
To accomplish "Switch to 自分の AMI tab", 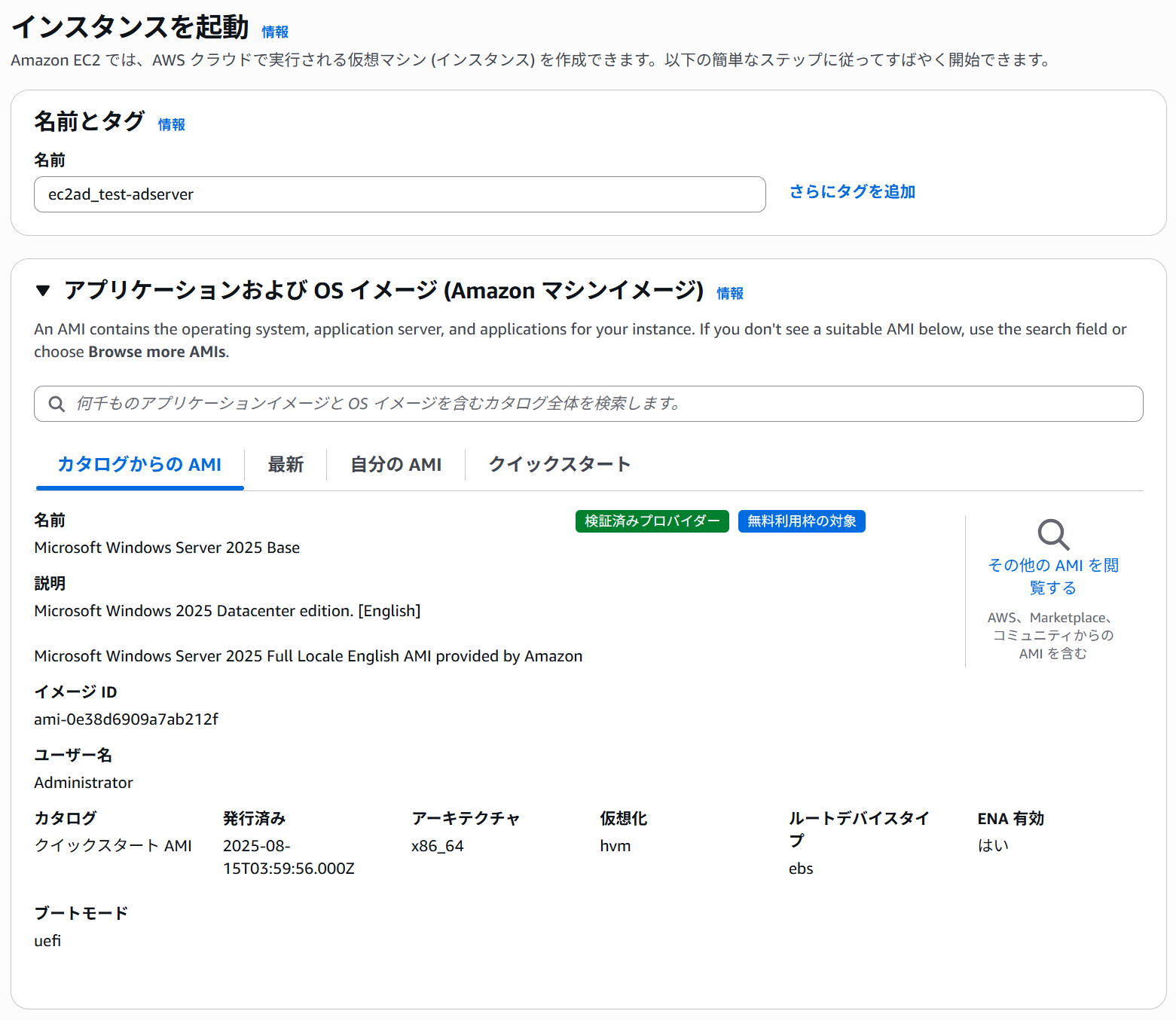I will point(396,464).
